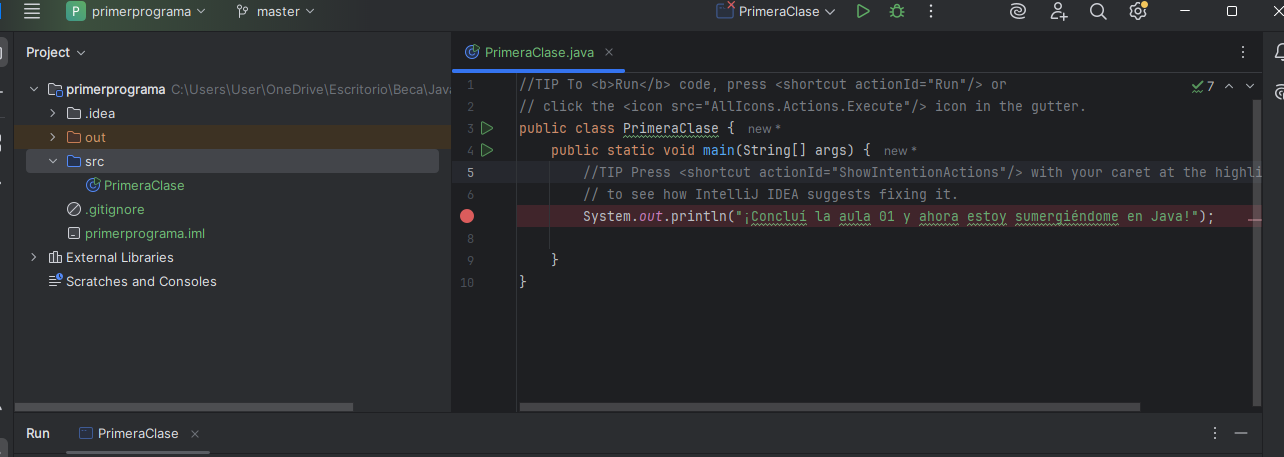Image resolution: width=1284 pixels, height=457 pixels.
Task: Click the AI Assistant swirl icon
Action: (1017, 12)
